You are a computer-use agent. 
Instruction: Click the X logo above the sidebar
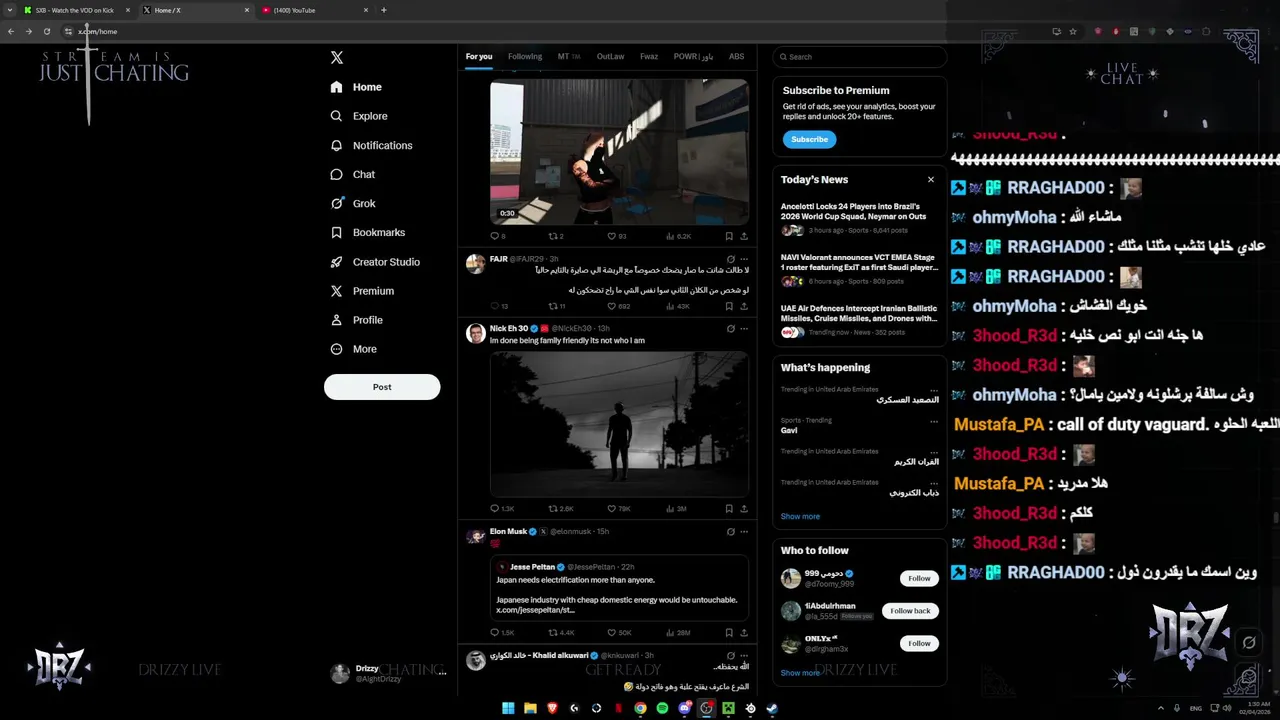click(337, 57)
